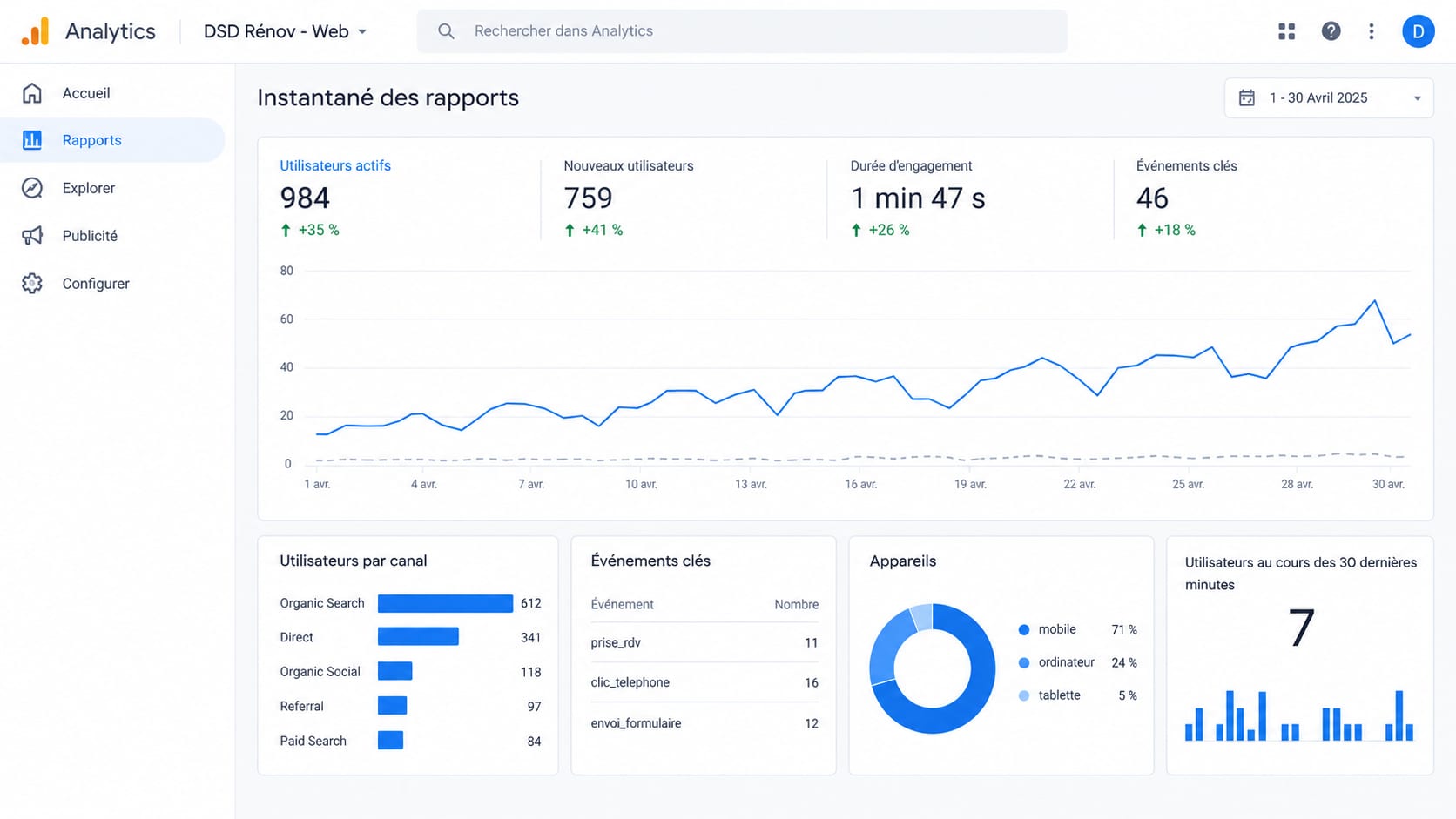Screen dimensions: 1456x819
Task: Click the Explorer compass icon
Action: [x=32, y=188]
